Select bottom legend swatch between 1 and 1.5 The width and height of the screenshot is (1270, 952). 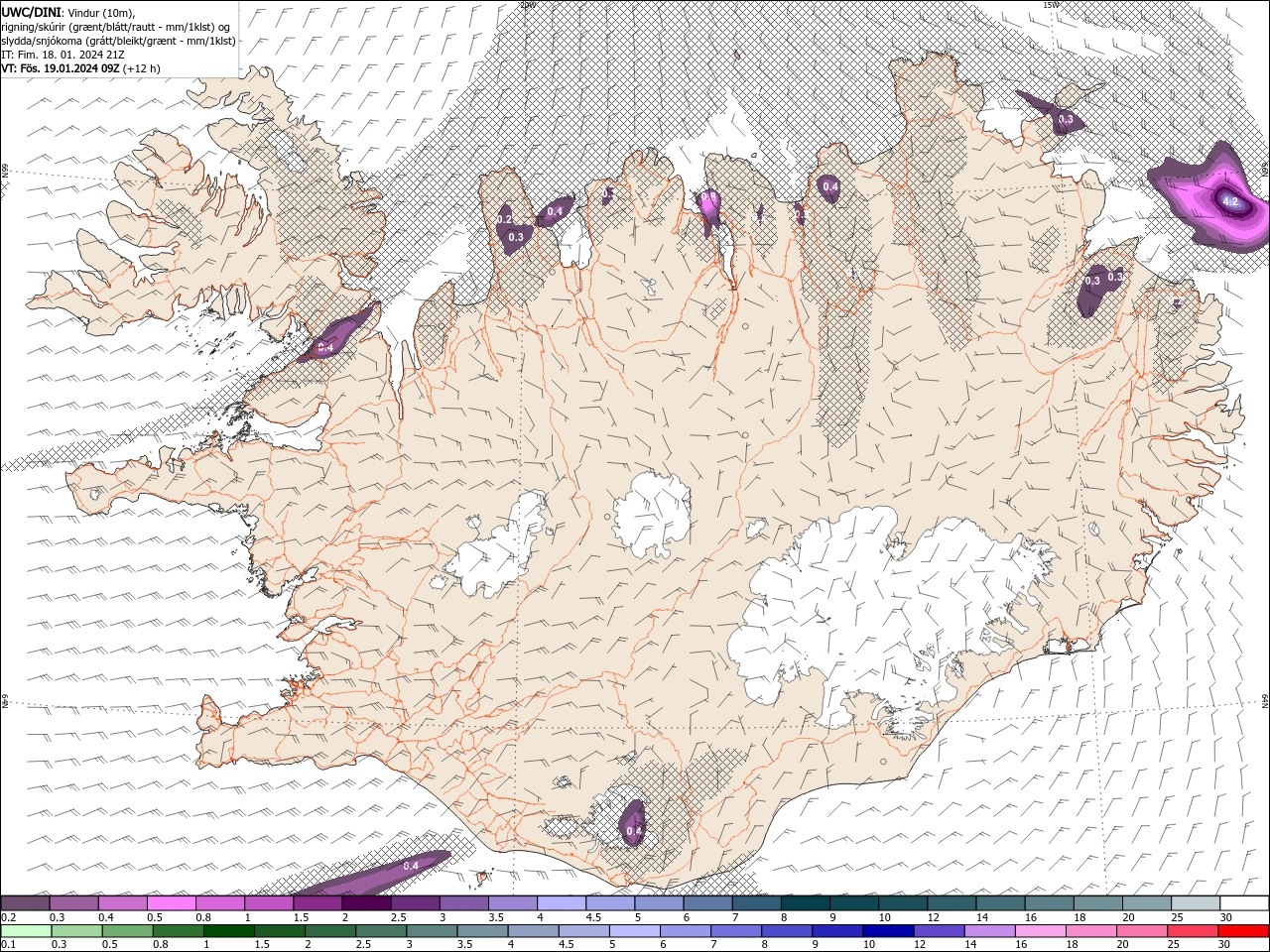228,931
